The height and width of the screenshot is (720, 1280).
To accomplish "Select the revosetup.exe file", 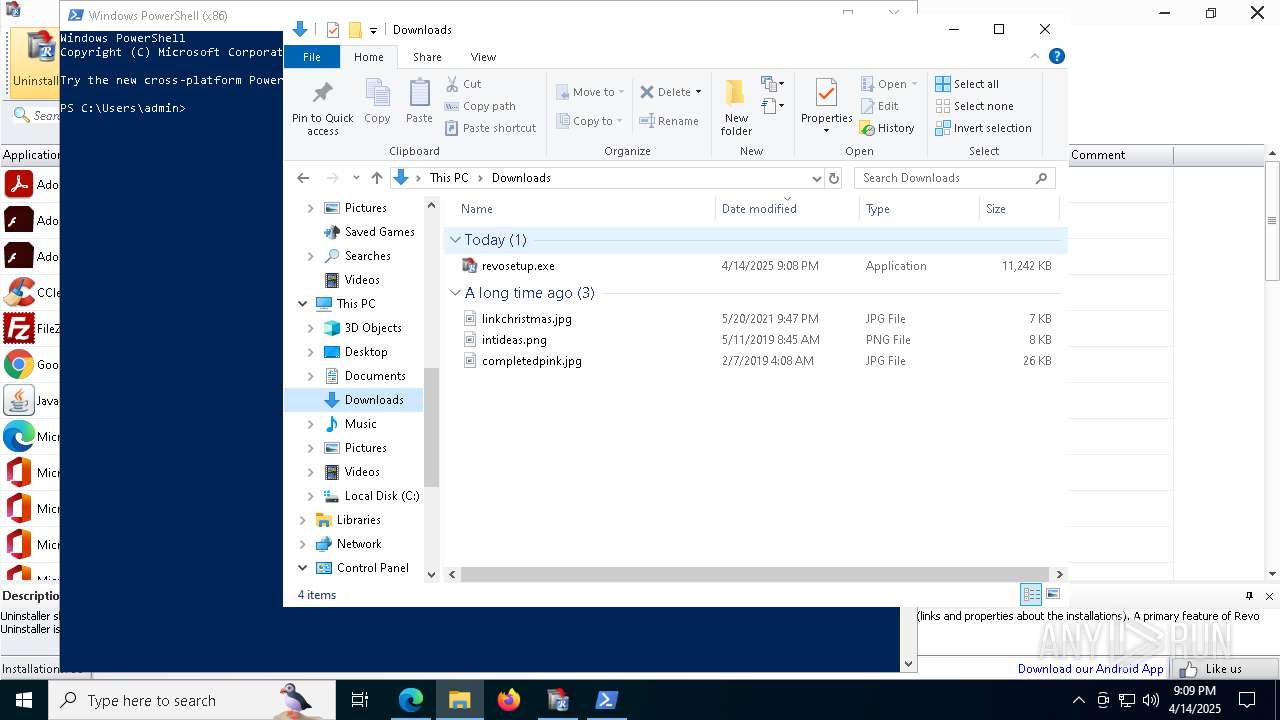I will pyautogui.click(x=518, y=266).
